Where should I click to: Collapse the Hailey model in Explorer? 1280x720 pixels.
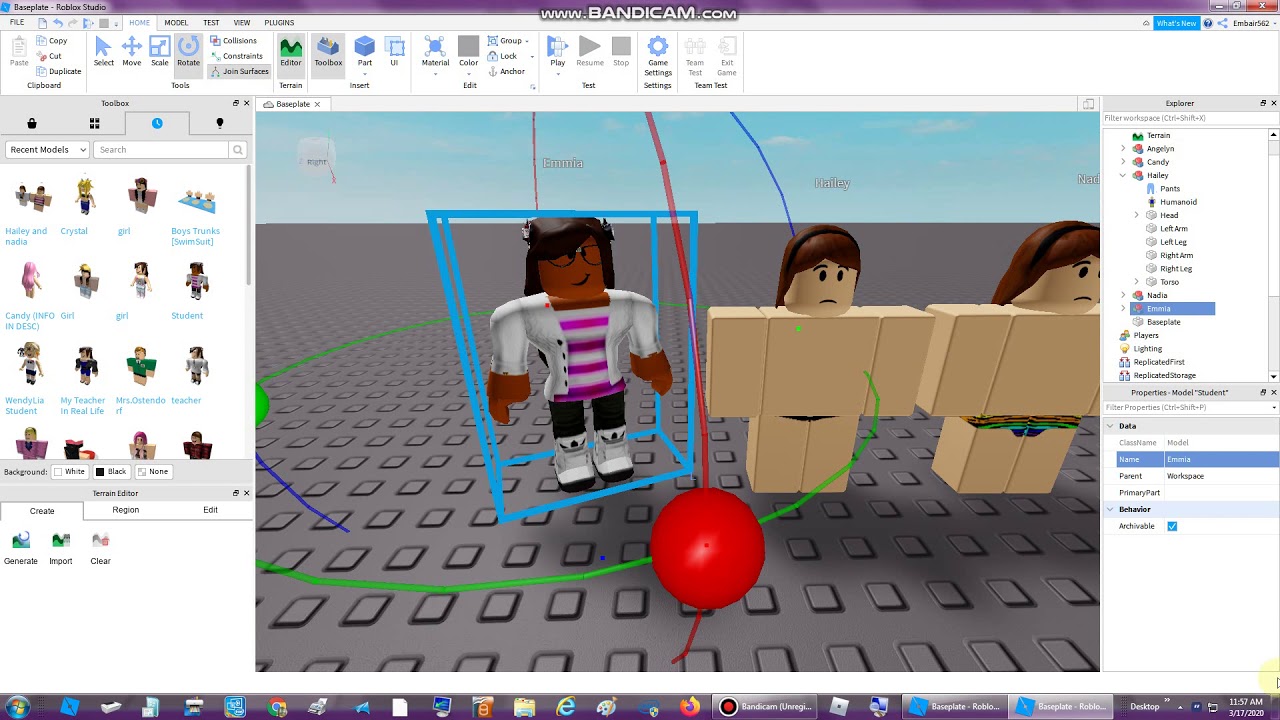tap(1123, 175)
